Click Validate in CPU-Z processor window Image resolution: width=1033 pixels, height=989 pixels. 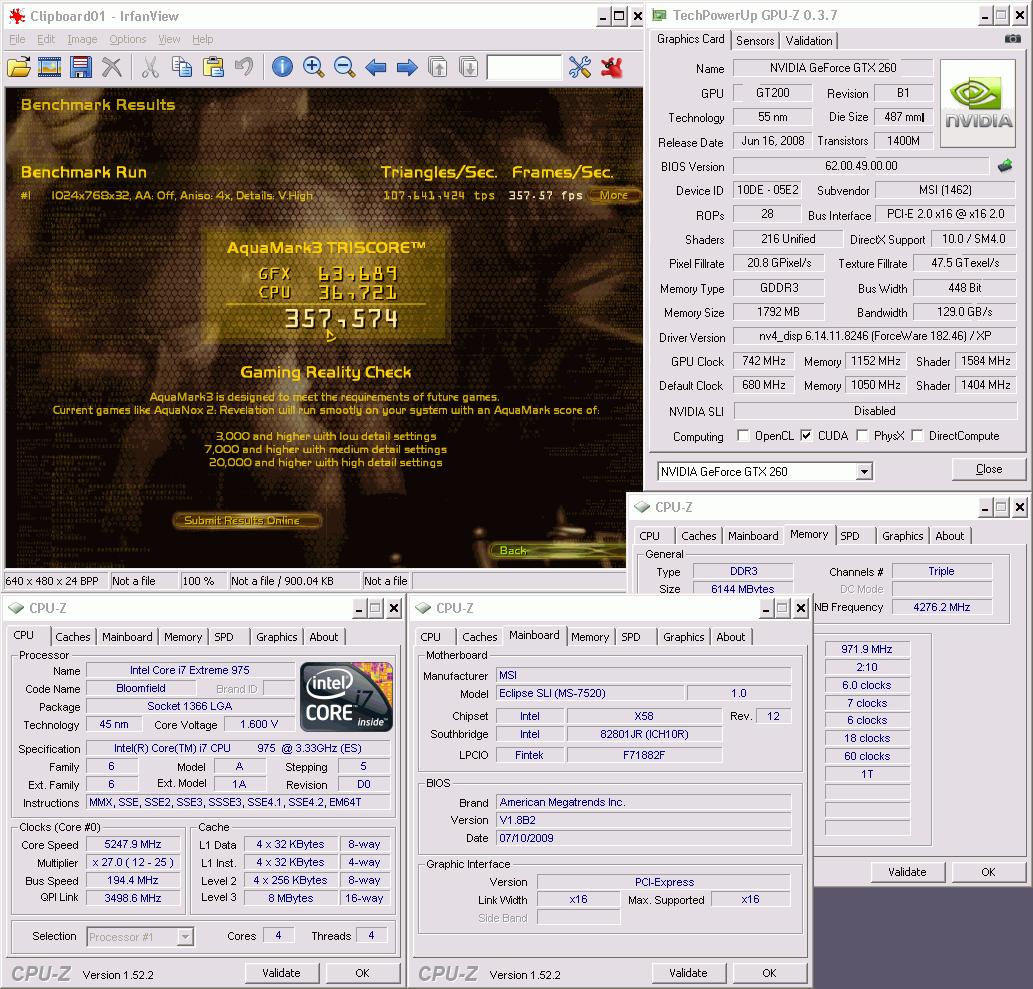pos(281,973)
